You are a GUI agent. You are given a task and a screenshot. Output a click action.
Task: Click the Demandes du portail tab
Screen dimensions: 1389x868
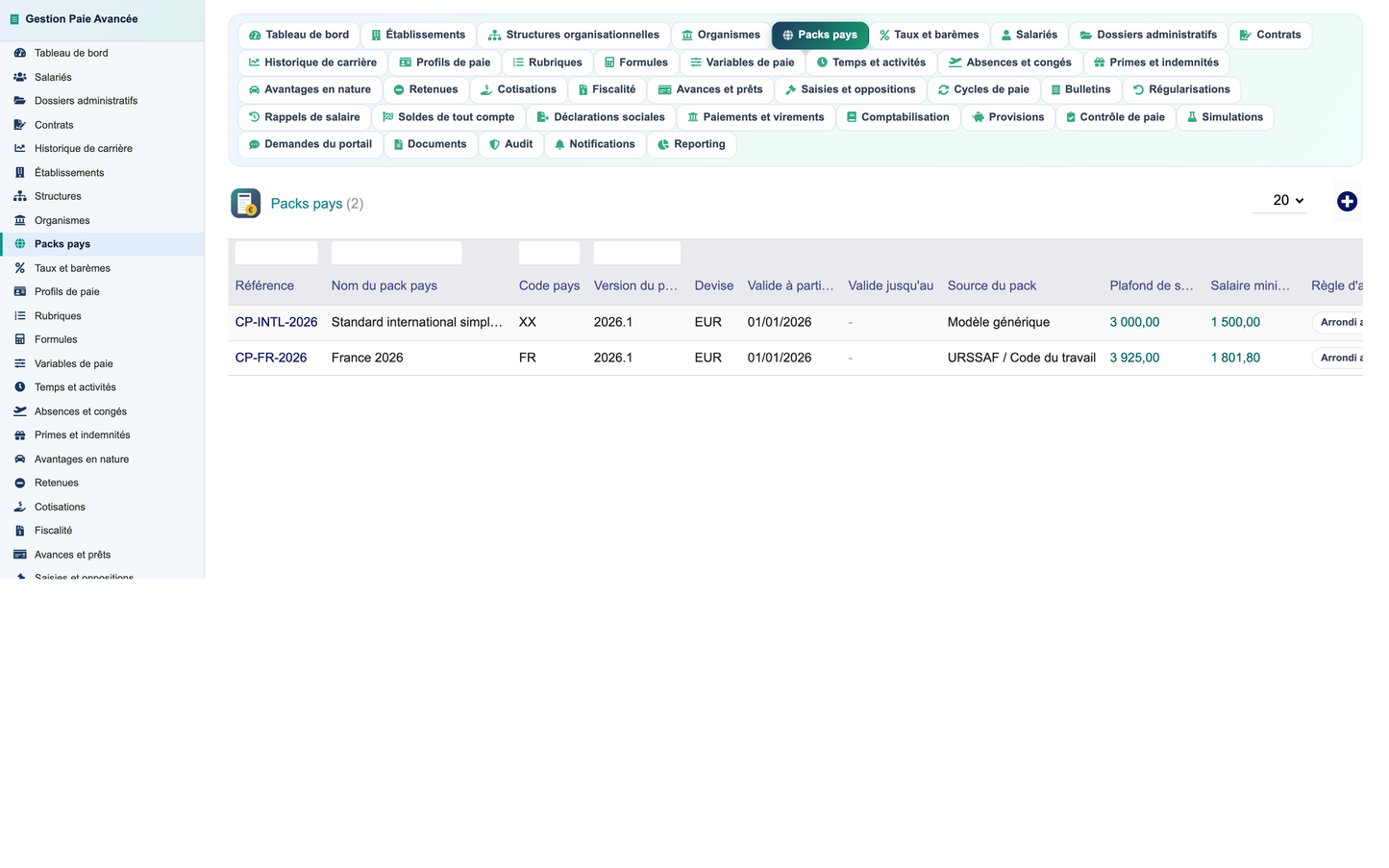pyautogui.click(x=310, y=144)
